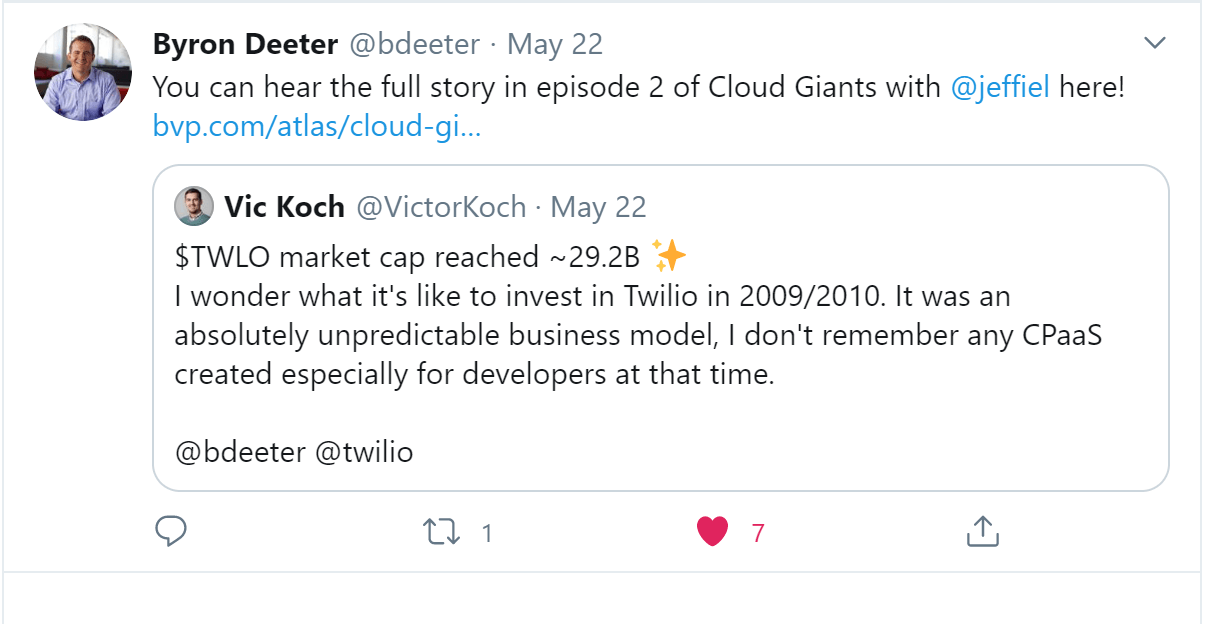This screenshot has width=1206, height=624.
Task: Click the like count number 7
Action: [758, 533]
